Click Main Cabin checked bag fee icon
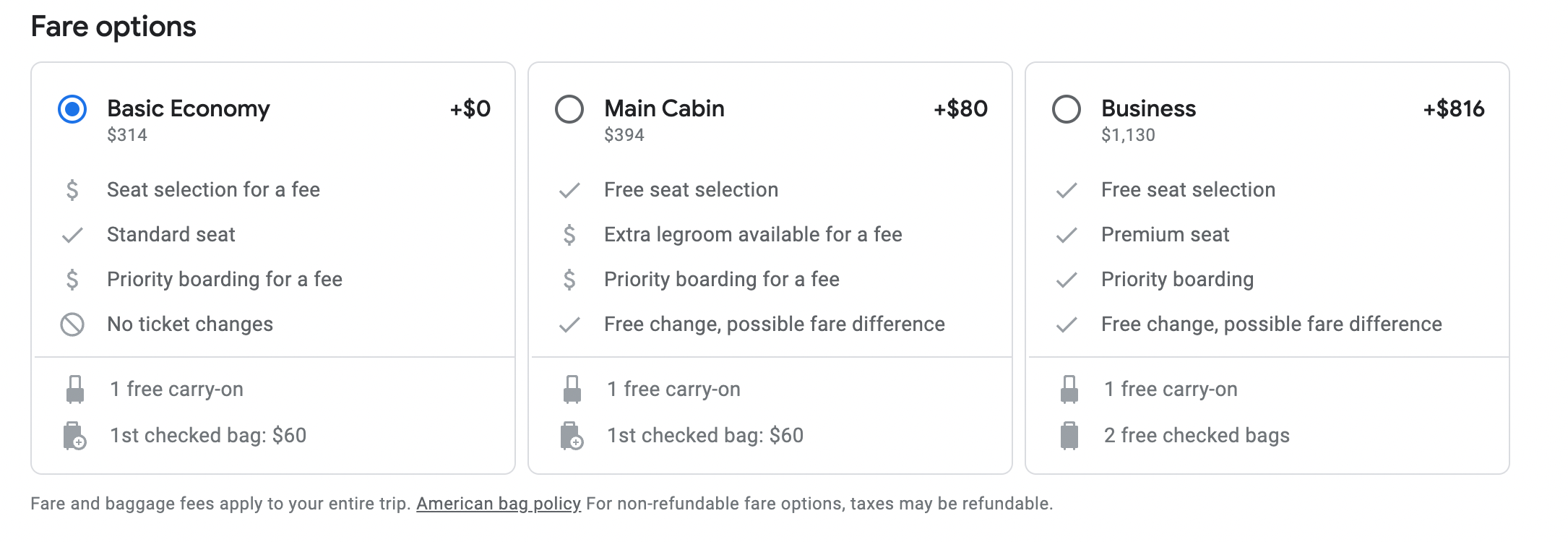The width and height of the screenshot is (1568, 542). click(572, 436)
